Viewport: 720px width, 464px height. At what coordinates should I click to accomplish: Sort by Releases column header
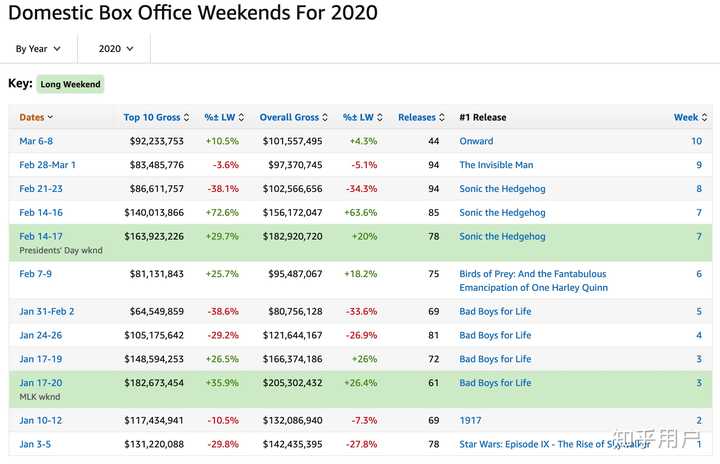pyautogui.click(x=417, y=117)
